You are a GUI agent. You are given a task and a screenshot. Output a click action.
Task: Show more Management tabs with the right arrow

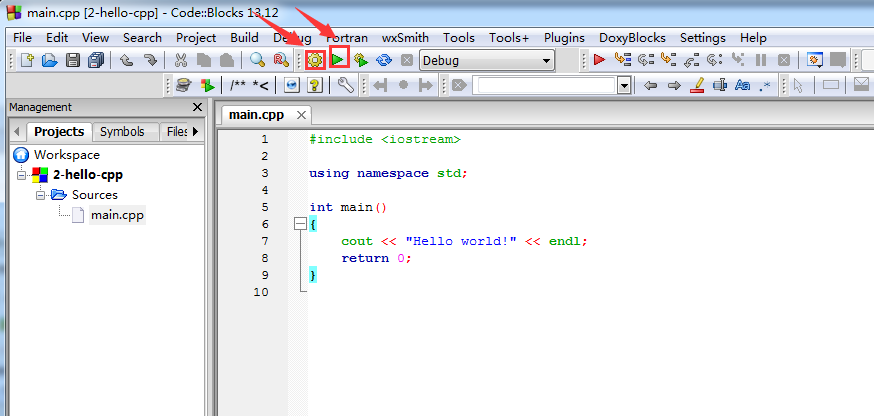[x=196, y=132]
